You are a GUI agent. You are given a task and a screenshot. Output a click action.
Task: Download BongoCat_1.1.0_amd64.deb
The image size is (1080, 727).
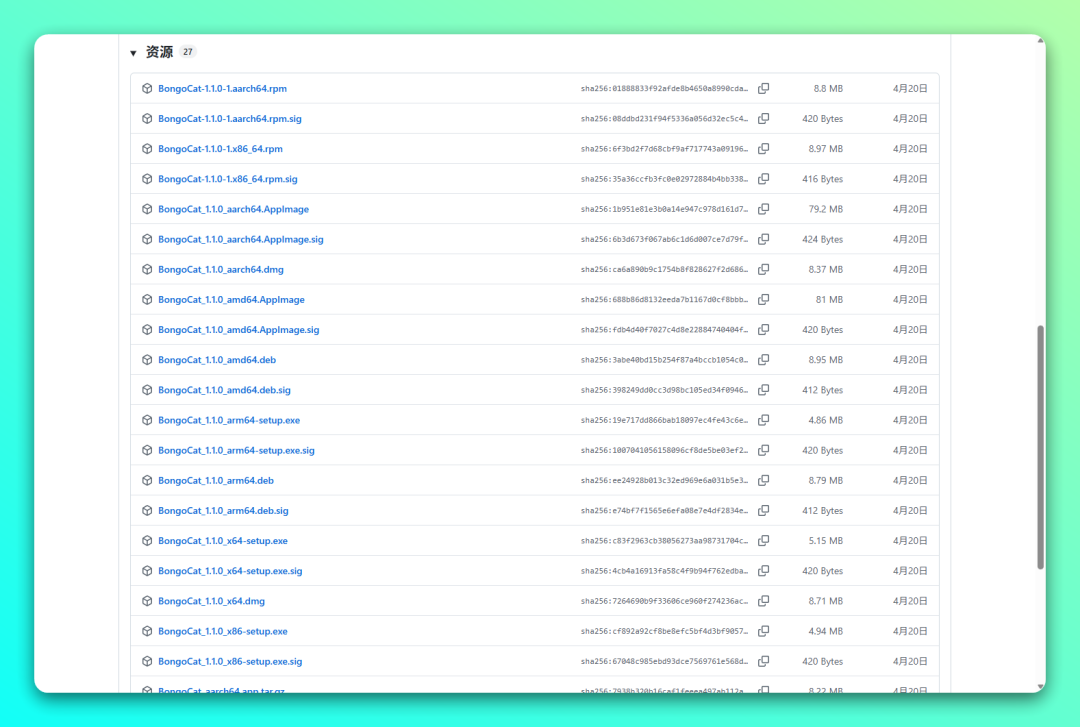pos(217,360)
